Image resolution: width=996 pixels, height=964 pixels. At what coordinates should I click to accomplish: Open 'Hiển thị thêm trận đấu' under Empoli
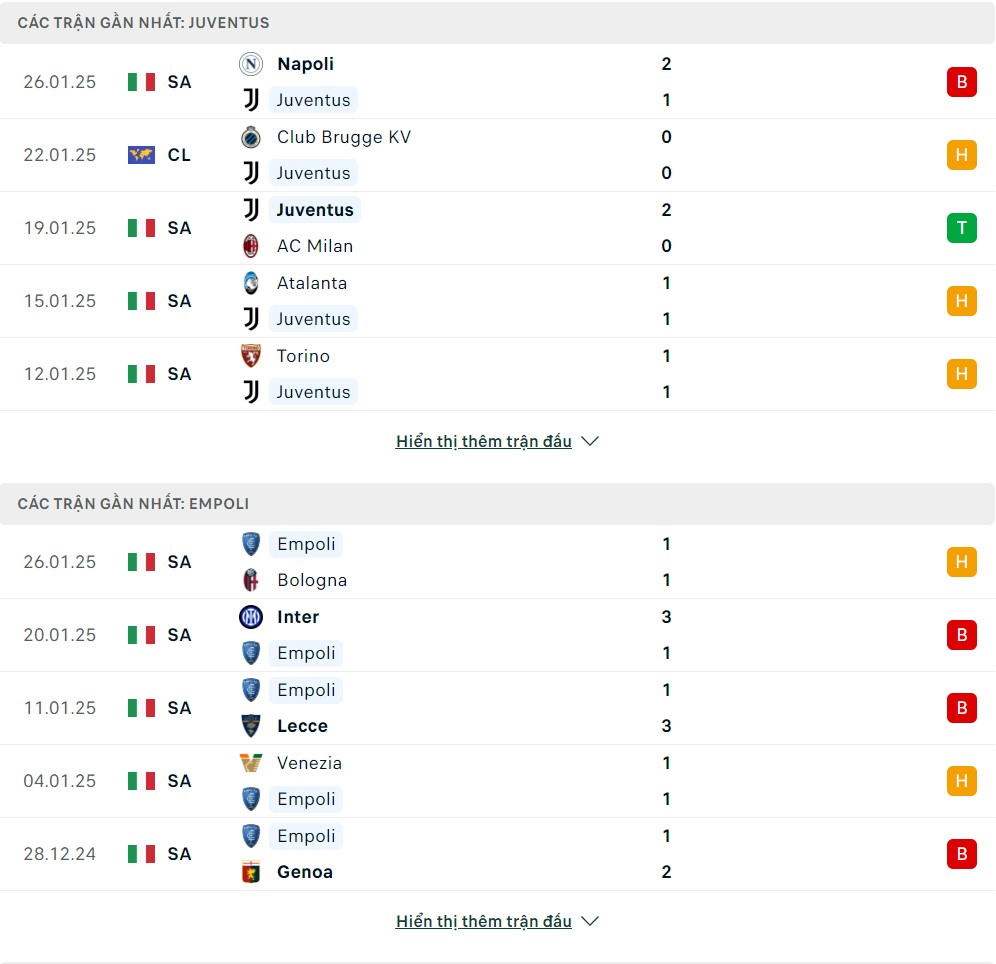pyautogui.click(x=483, y=921)
